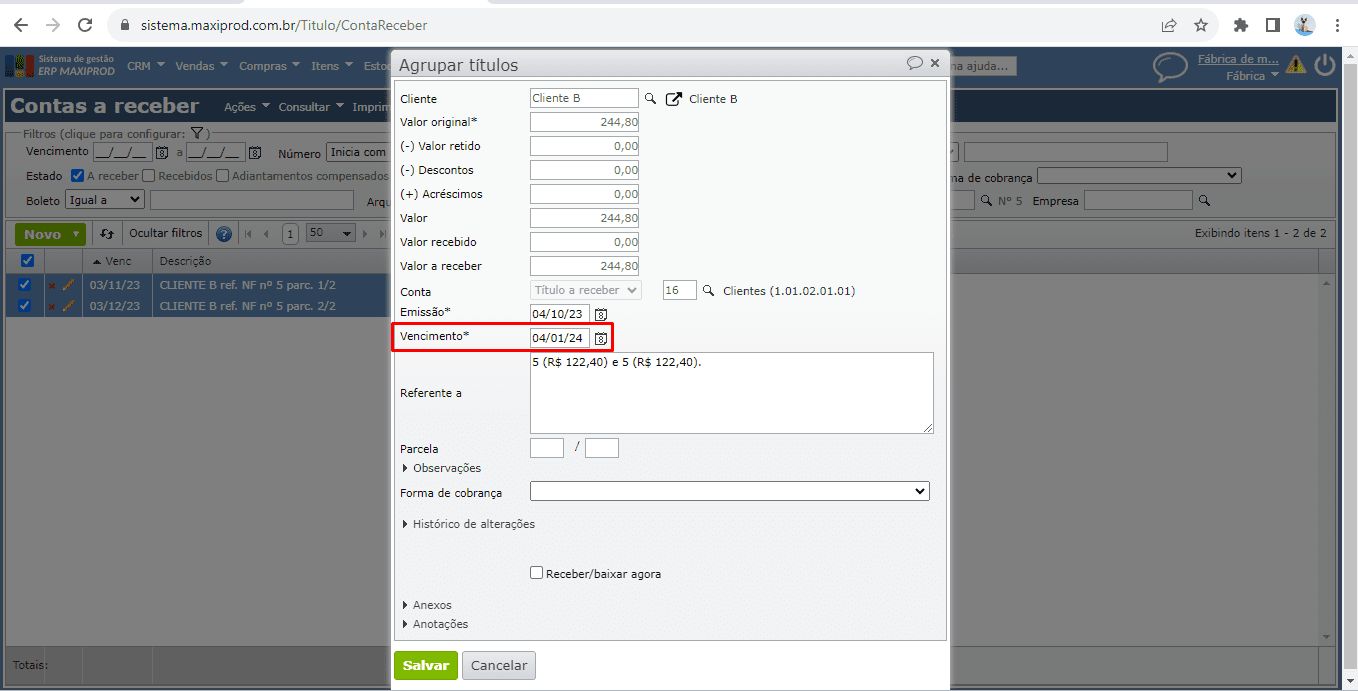Go to previous page arrow in pager
The width and height of the screenshot is (1358, 691).
click(x=266, y=234)
